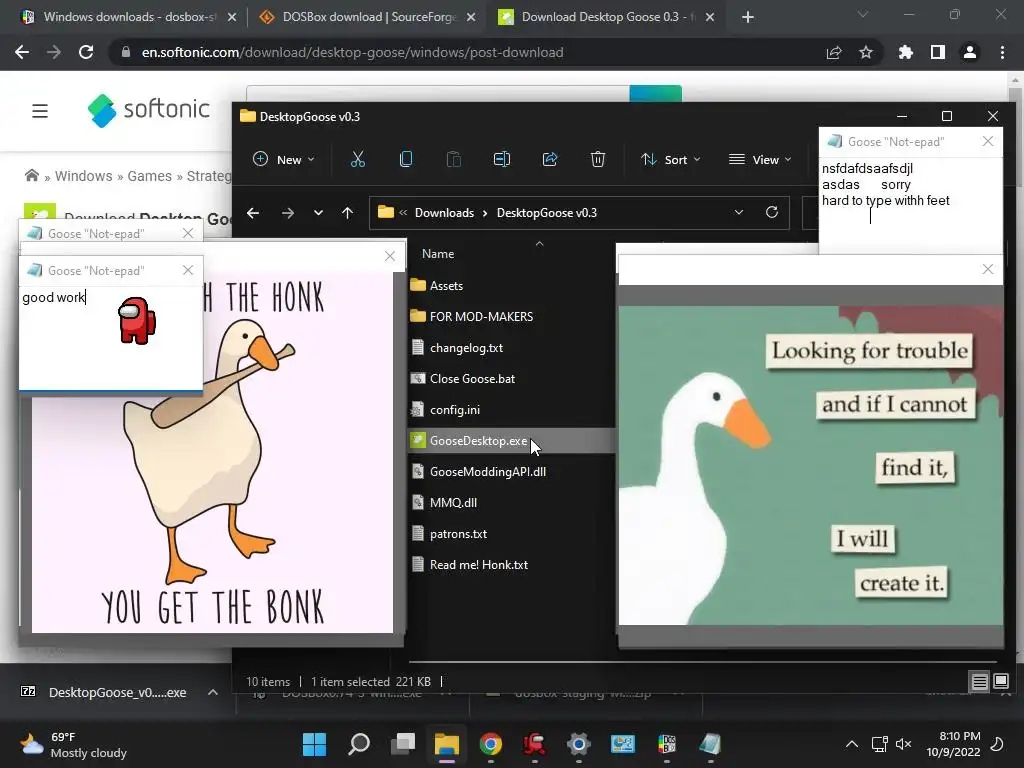This screenshot has width=1024, height=768.
Task: Click the 'hard to type withh feet' text area
Action: [910, 205]
